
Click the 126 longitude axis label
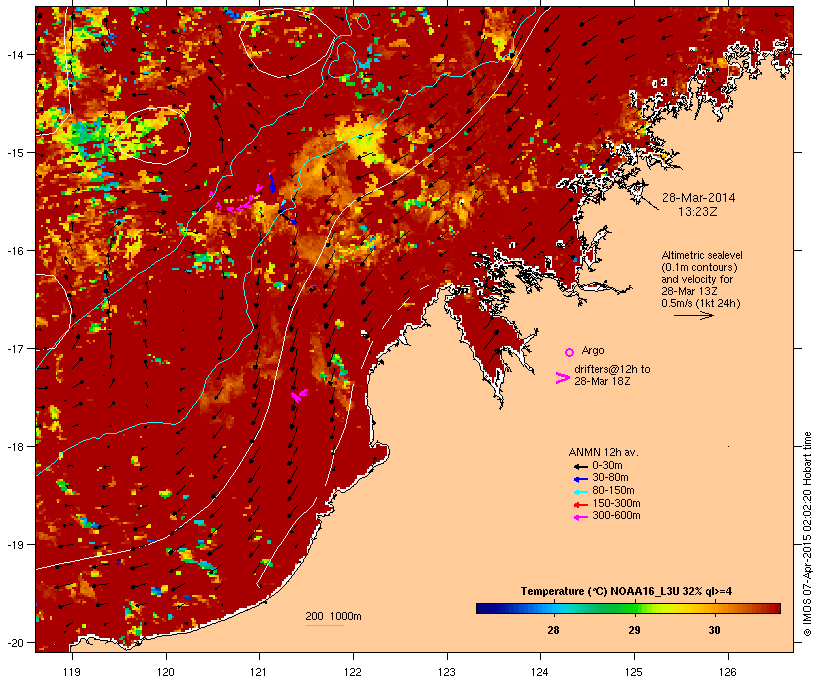727,672
